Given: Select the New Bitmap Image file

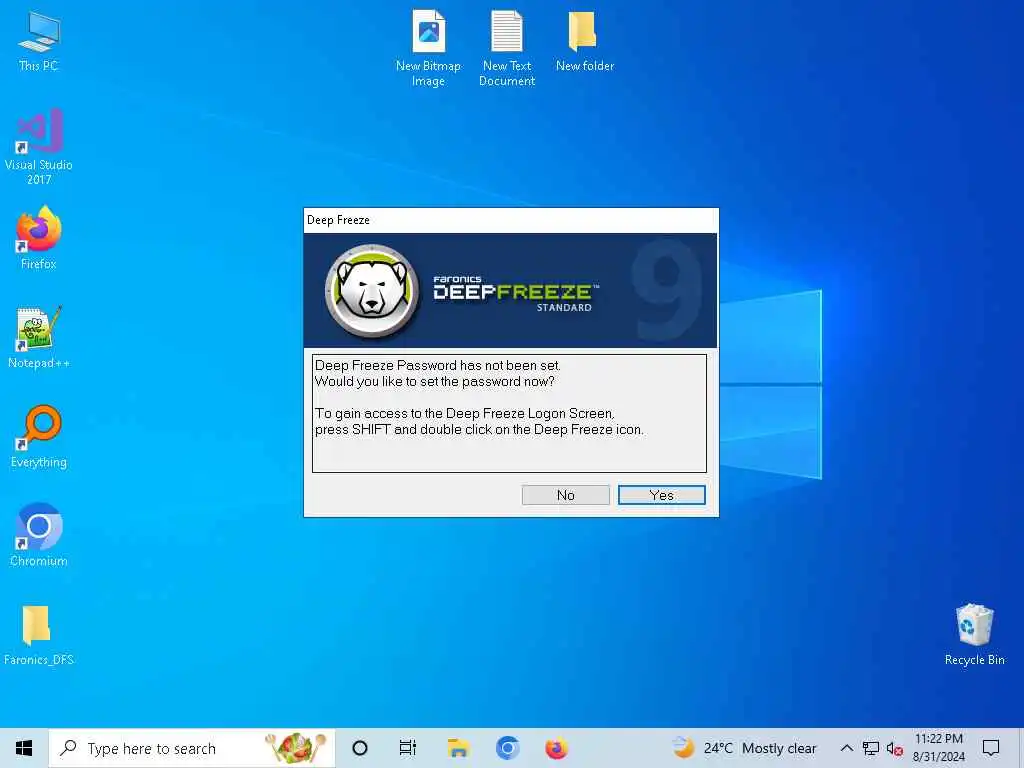Looking at the screenshot, I should 428,48.
